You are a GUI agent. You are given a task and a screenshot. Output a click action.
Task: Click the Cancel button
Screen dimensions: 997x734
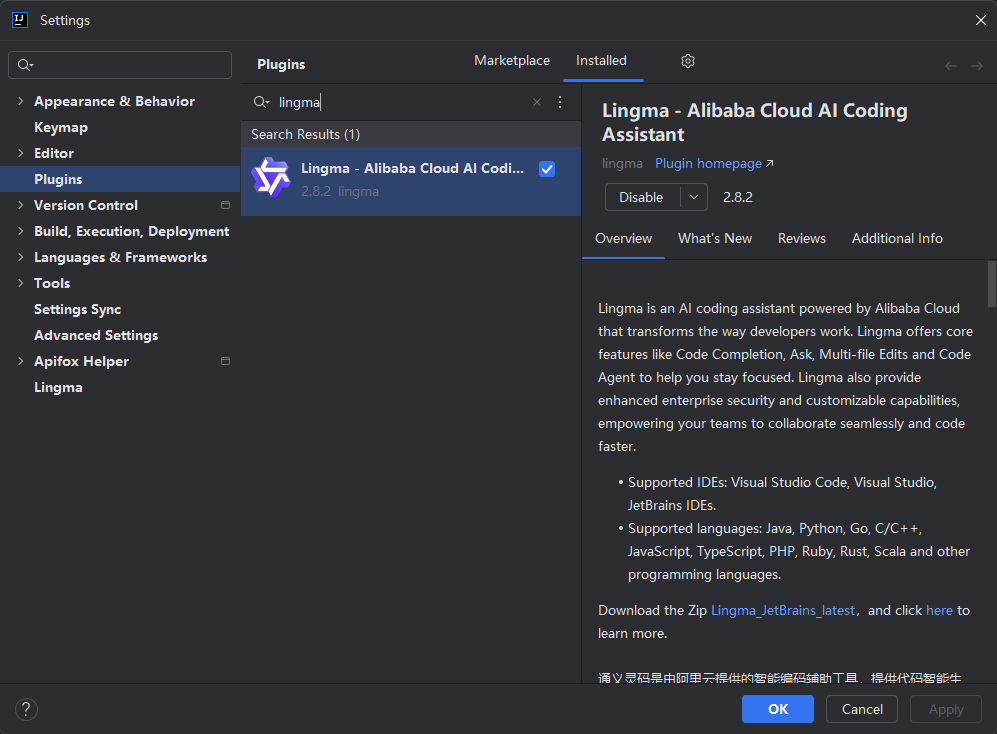coord(862,709)
